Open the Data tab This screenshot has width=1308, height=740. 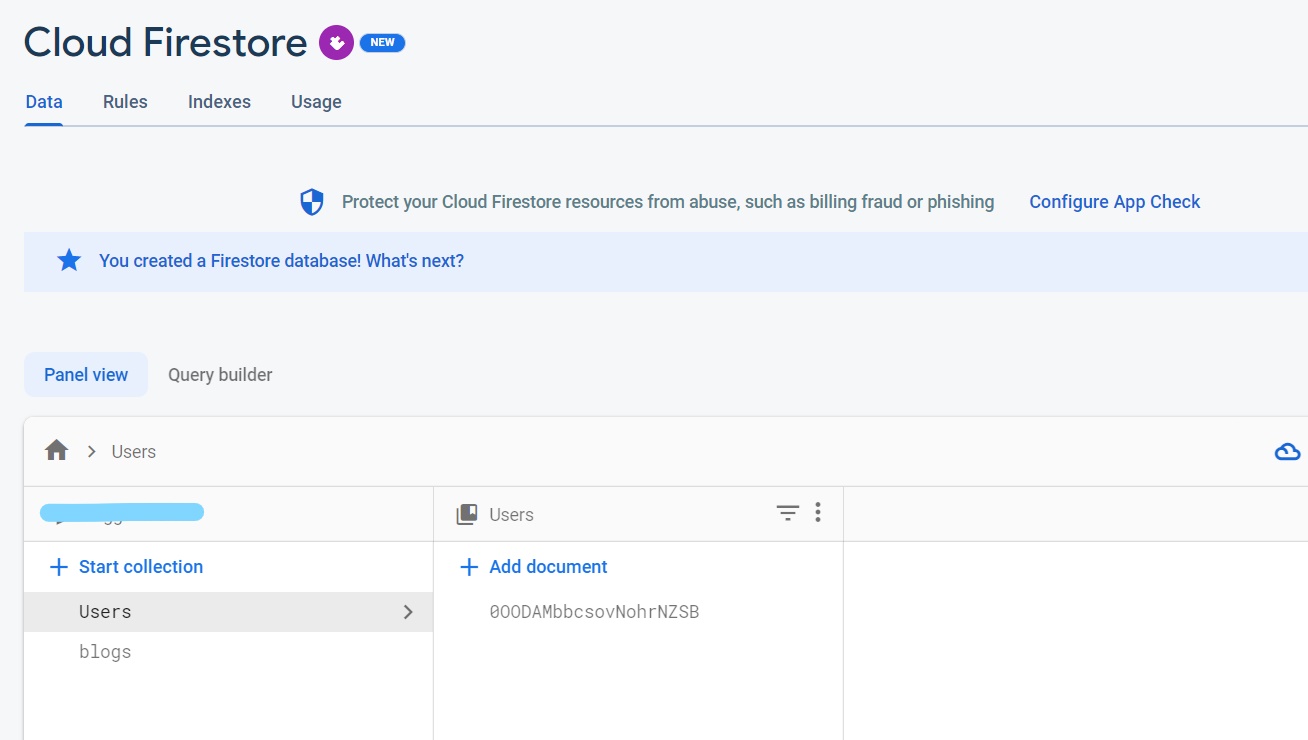point(44,102)
